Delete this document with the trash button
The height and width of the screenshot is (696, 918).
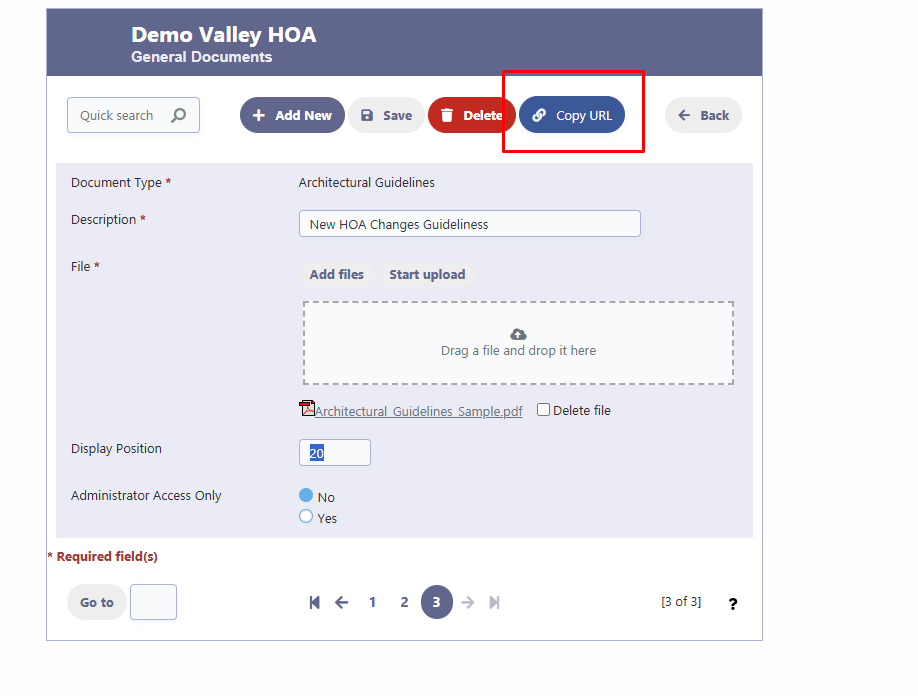click(x=471, y=115)
